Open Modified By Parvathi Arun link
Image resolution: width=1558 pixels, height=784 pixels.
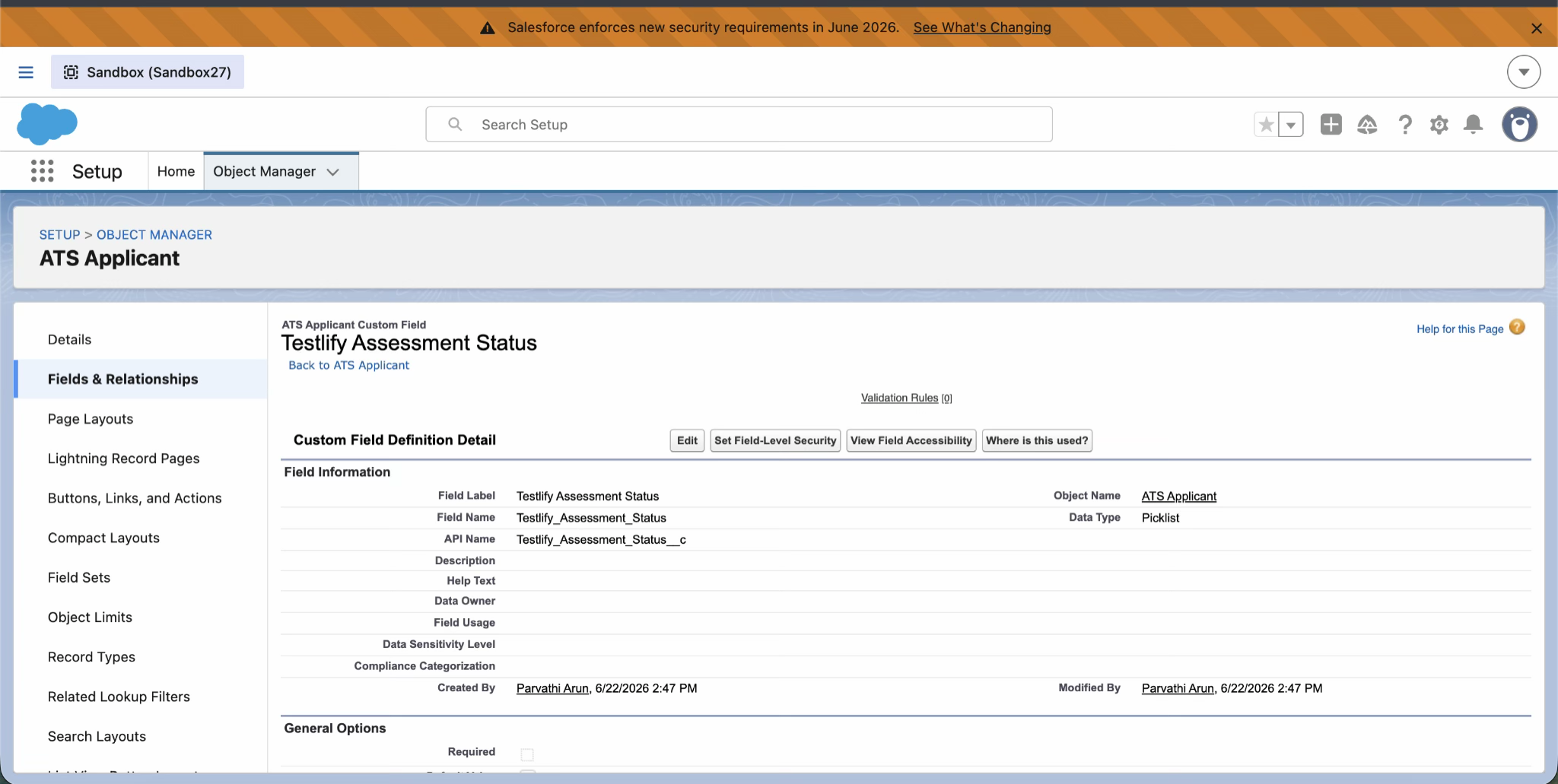(1178, 688)
